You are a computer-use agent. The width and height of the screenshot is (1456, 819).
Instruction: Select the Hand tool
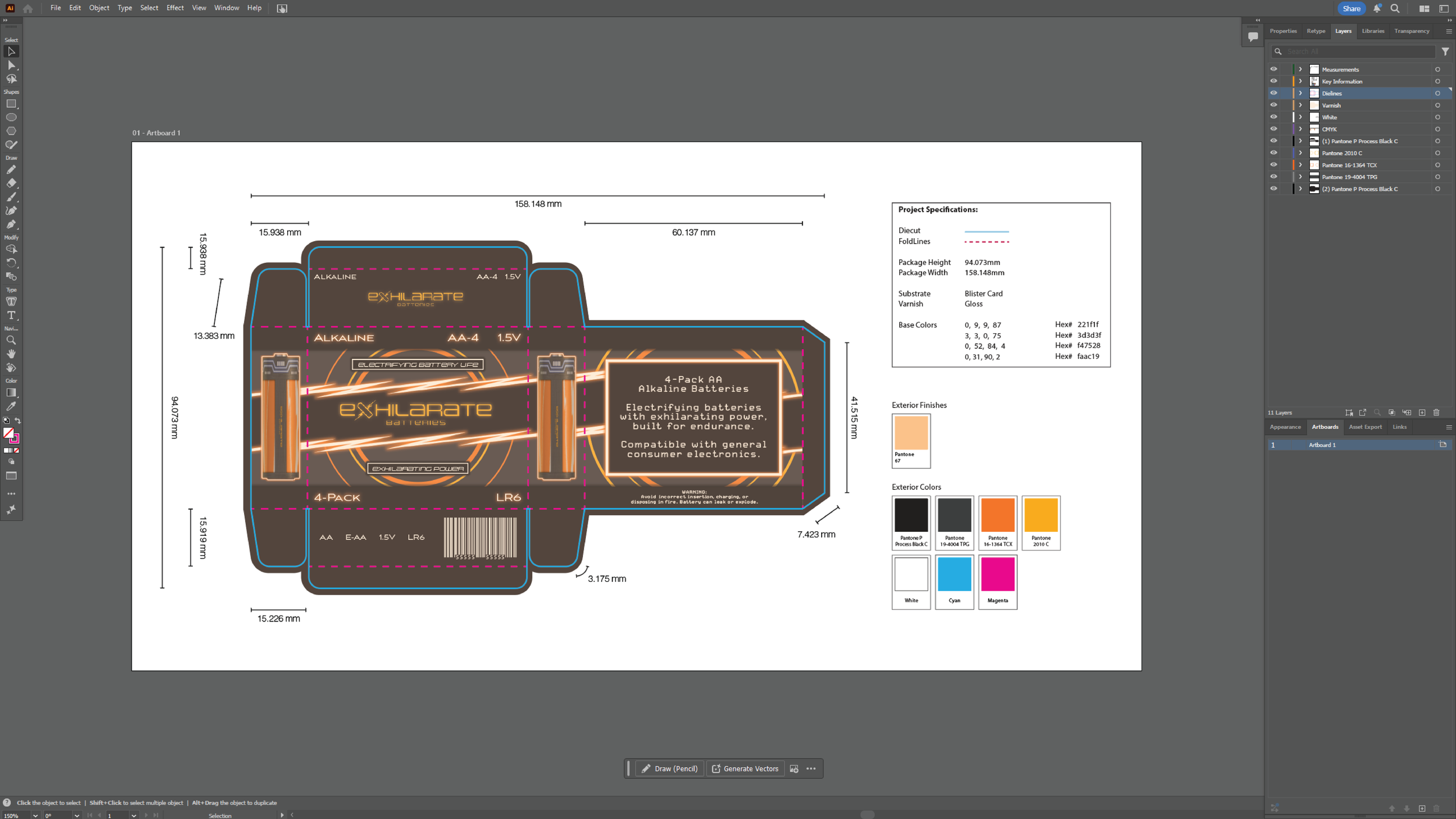(11, 354)
